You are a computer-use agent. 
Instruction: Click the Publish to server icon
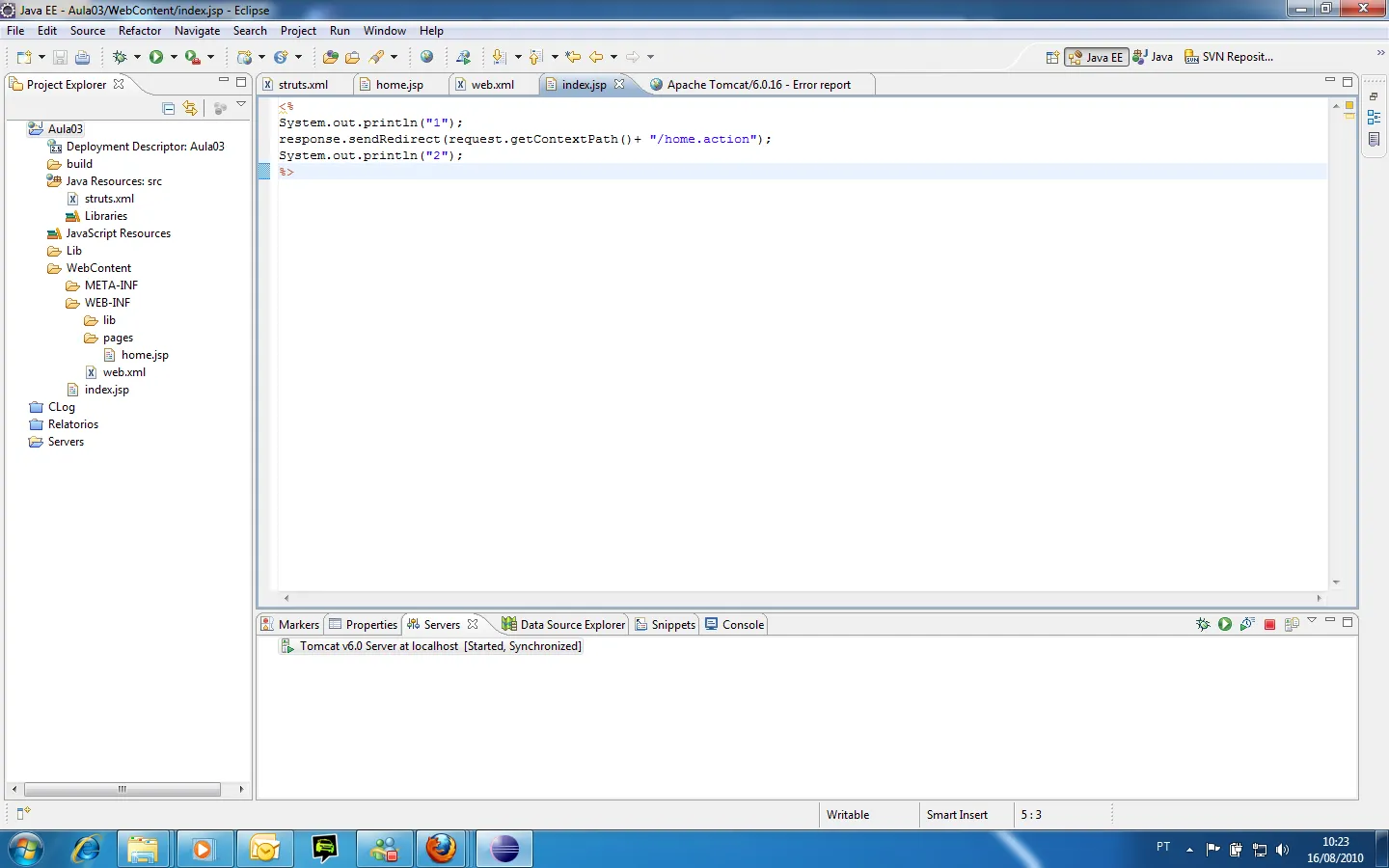(x=1292, y=624)
